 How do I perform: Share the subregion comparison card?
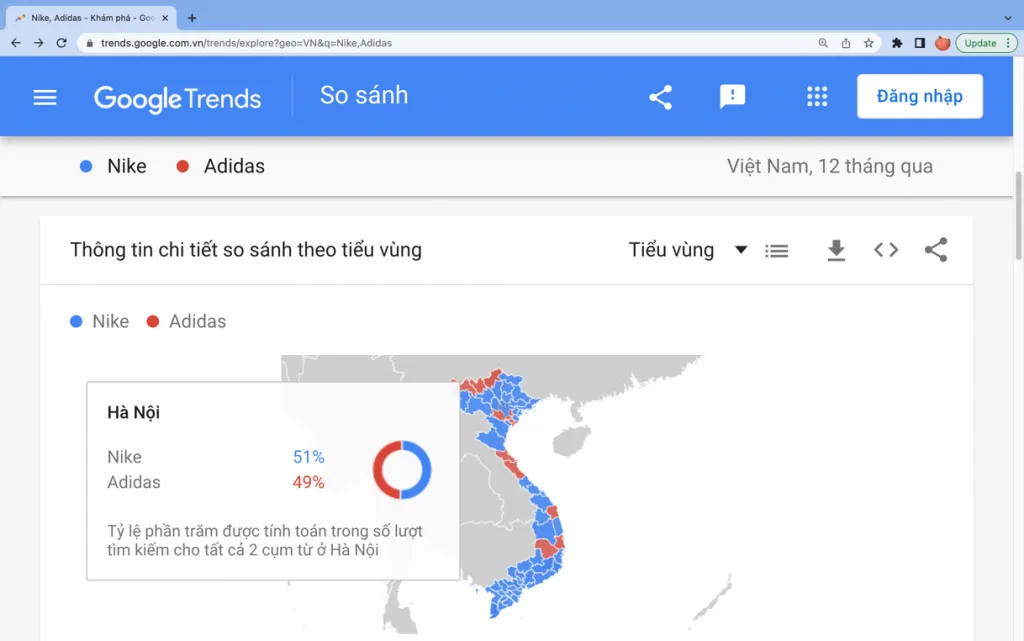[936, 250]
